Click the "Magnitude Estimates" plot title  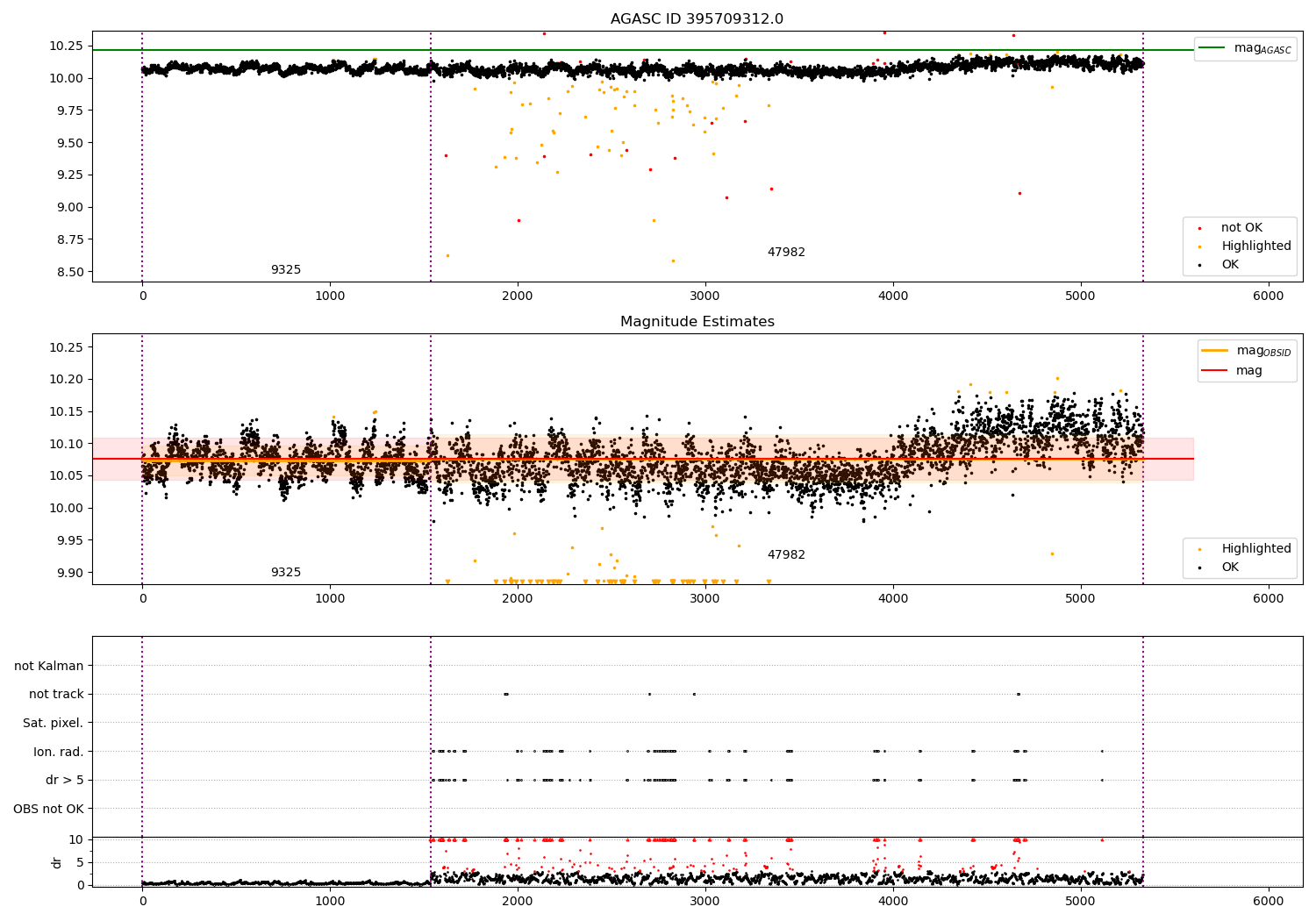[x=697, y=322]
